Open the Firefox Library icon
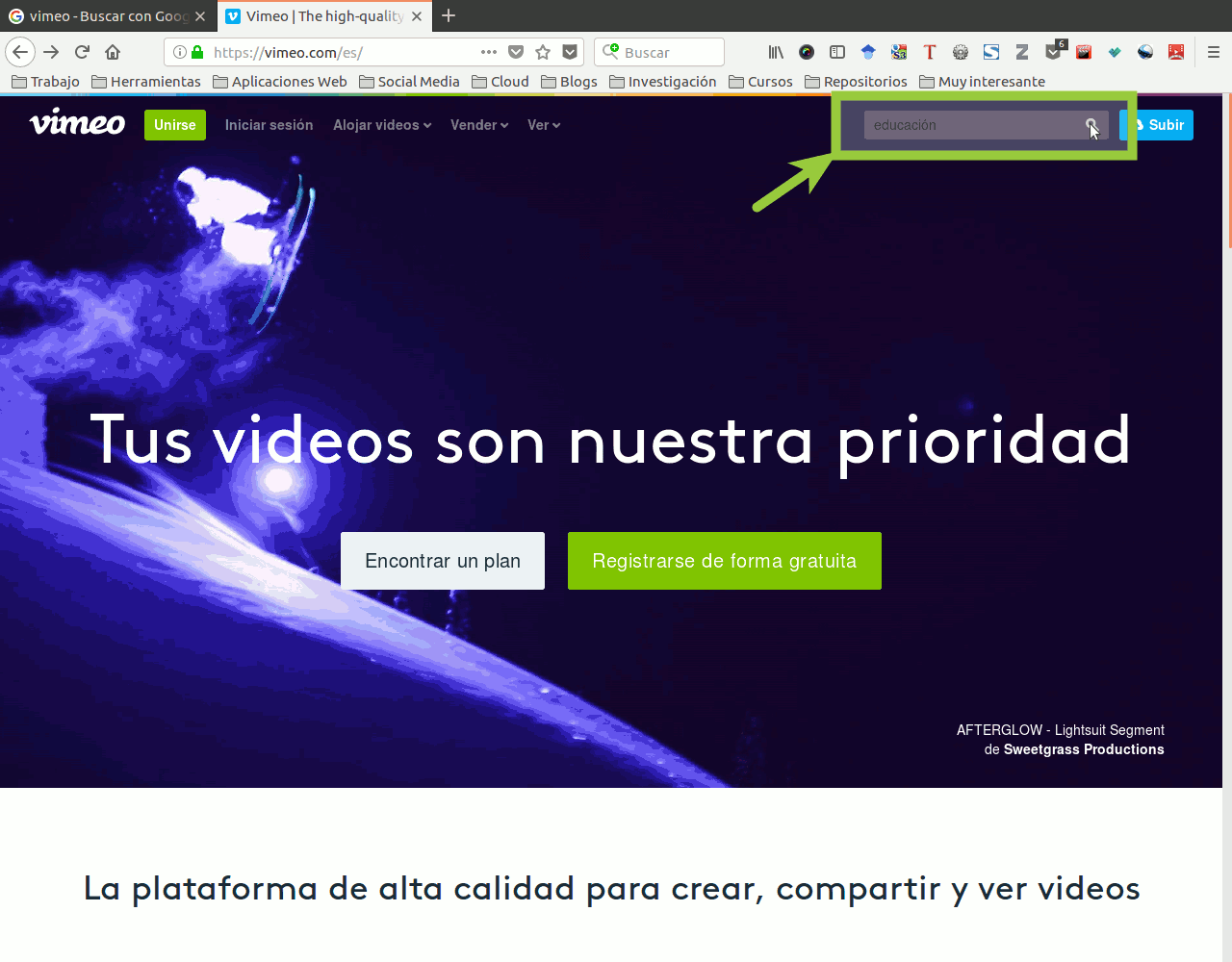Image resolution: width=1232 pixels, height=962 pixels. point(776,52)
